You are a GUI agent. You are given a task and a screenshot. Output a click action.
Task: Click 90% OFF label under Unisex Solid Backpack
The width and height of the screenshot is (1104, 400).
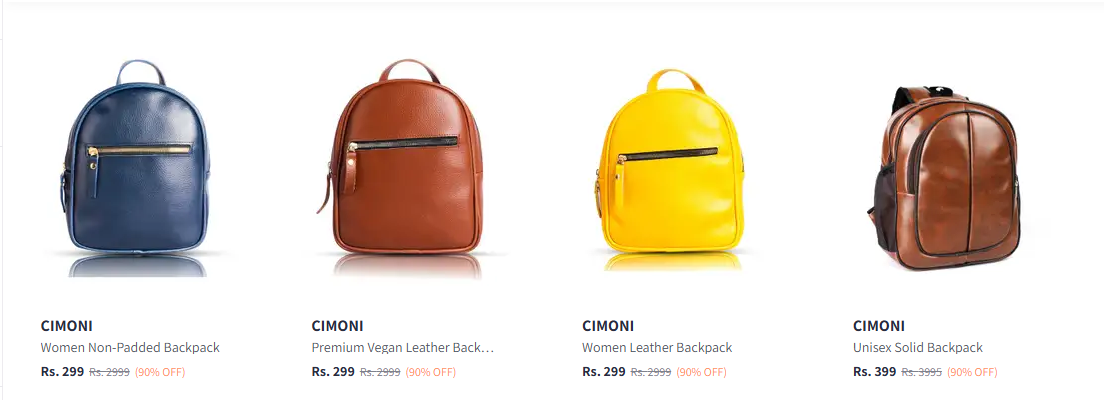pos(972,372)
